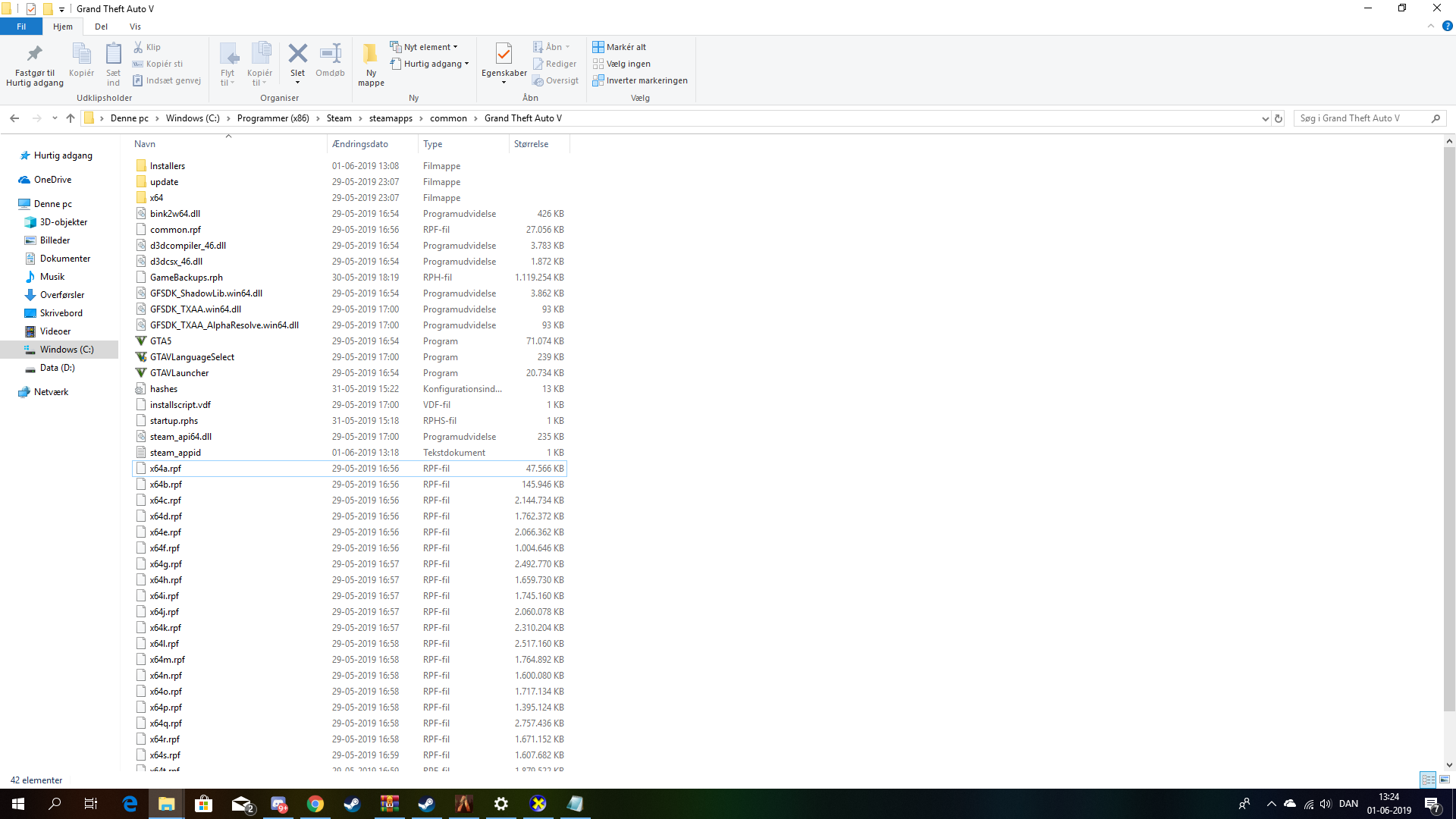This screenshot has height=819, width=1456.
Task: Sort files by Størrelse column header
Action: [x=531, y=144]
